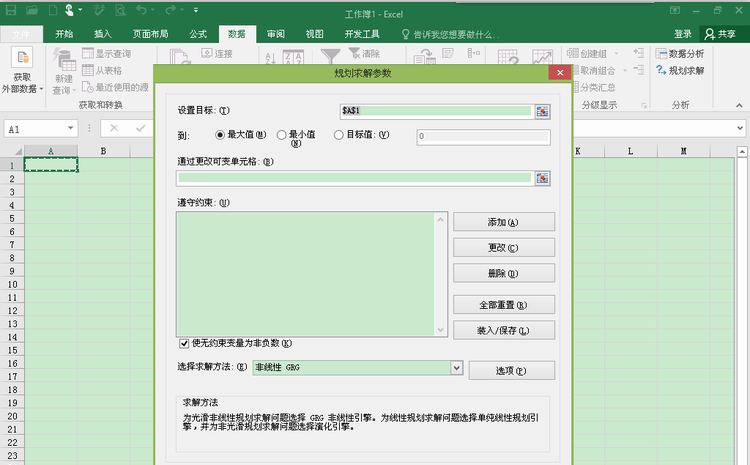Click 分类汇总 in the ribbon

pyautogui.click(x=595, y=87)
